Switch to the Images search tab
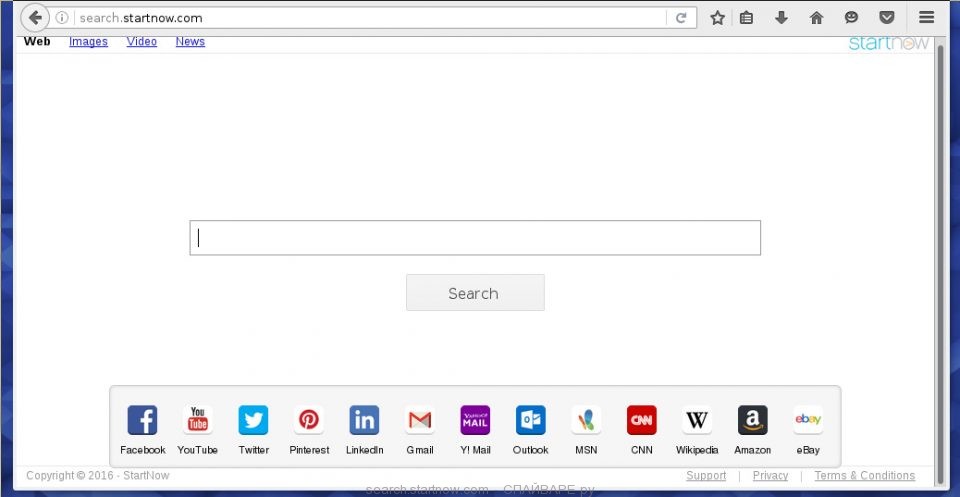This screenshot has width=960, height=497. coord(88,42)
